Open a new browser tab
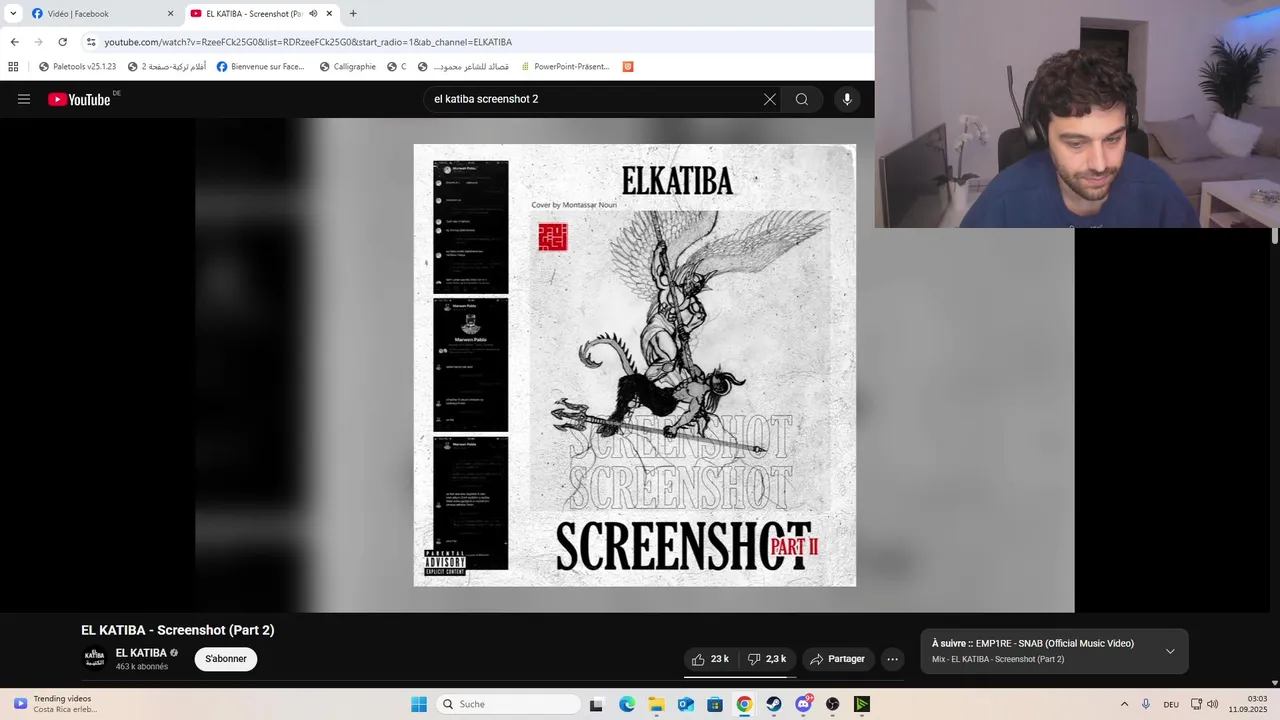 coord(353,14)
